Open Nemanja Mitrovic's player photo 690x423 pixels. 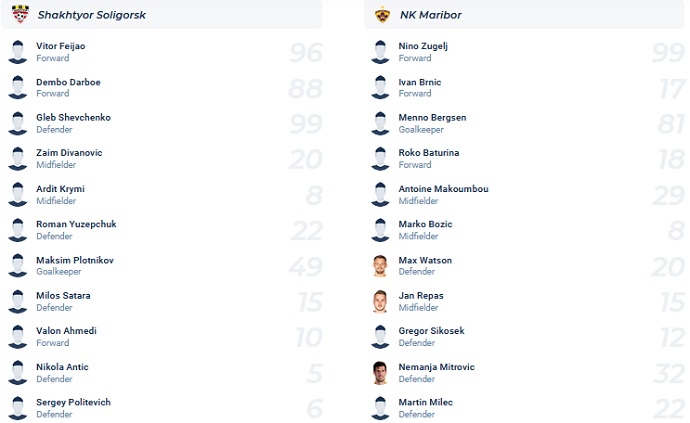click(x=380, y=372)
